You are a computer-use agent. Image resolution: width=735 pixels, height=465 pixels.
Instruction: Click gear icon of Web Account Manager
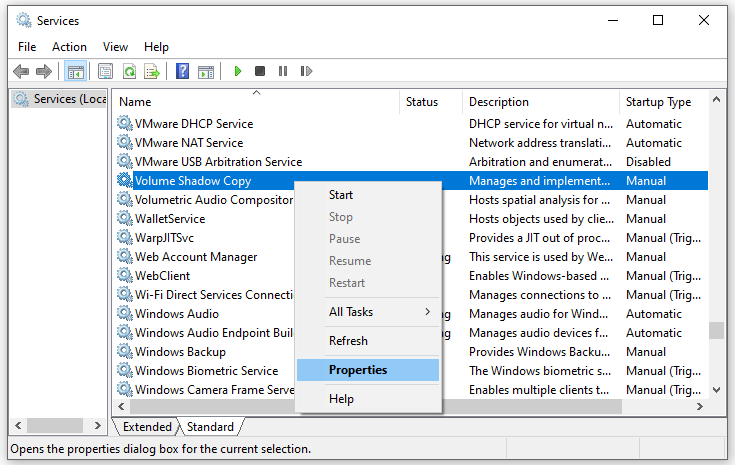pyautogui.click(x=125, y=256)
